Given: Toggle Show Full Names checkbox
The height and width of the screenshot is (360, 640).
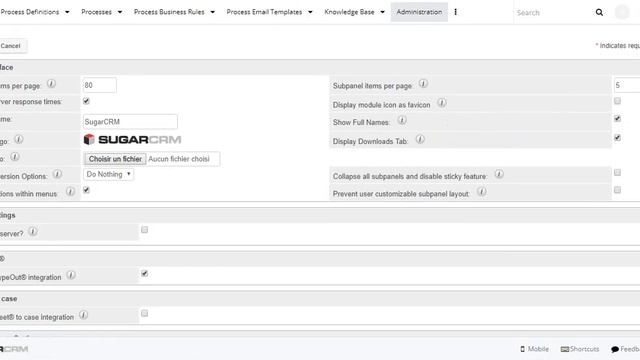Looking at the screenshot, I should click(x=618, y=118).
